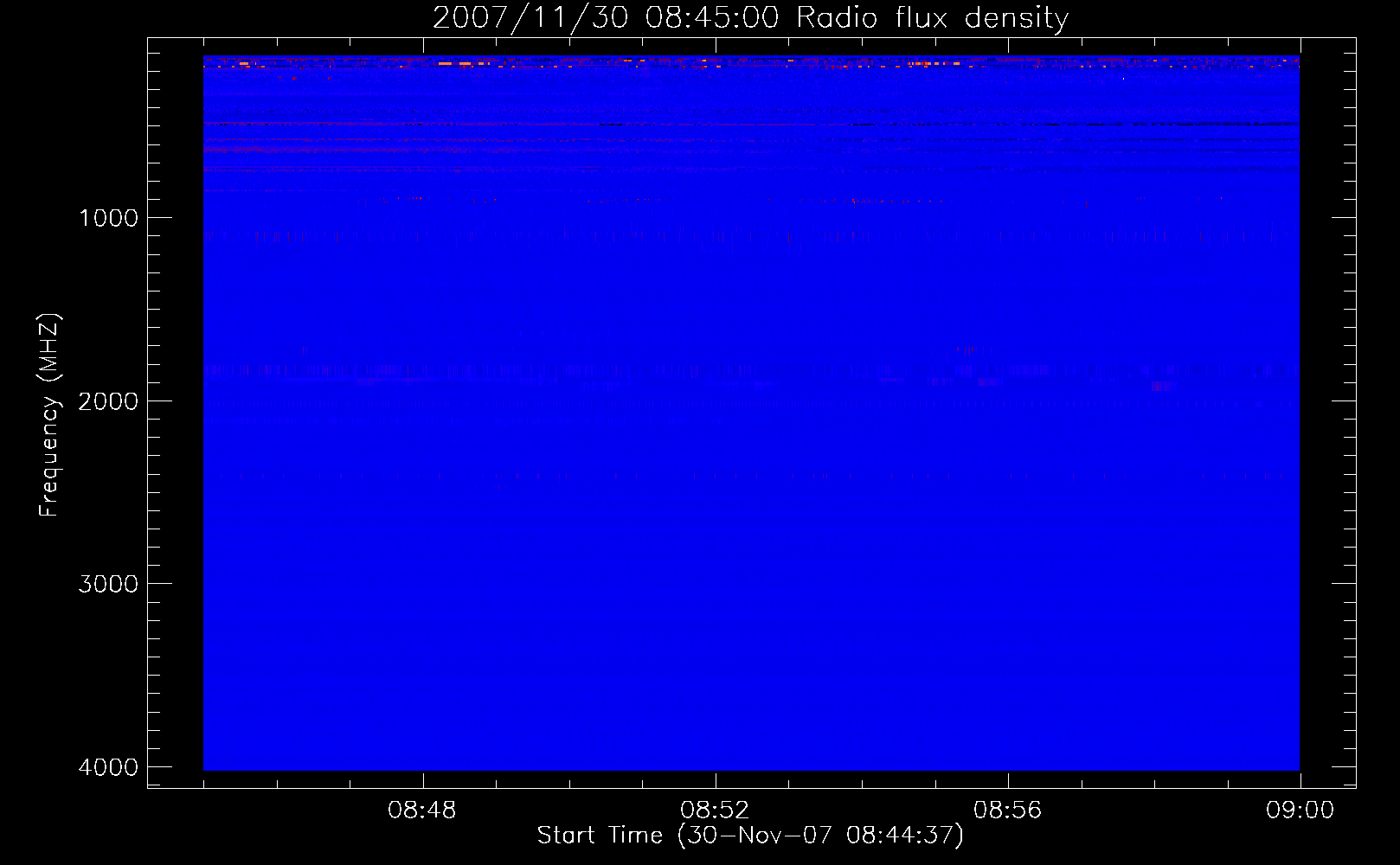Image resolution: width=1400 pixels, height=865 pixels.
Task: Click the plot title "2007/11/30 08:45:00 Radio flux density"
Action: tap(750, 18)
